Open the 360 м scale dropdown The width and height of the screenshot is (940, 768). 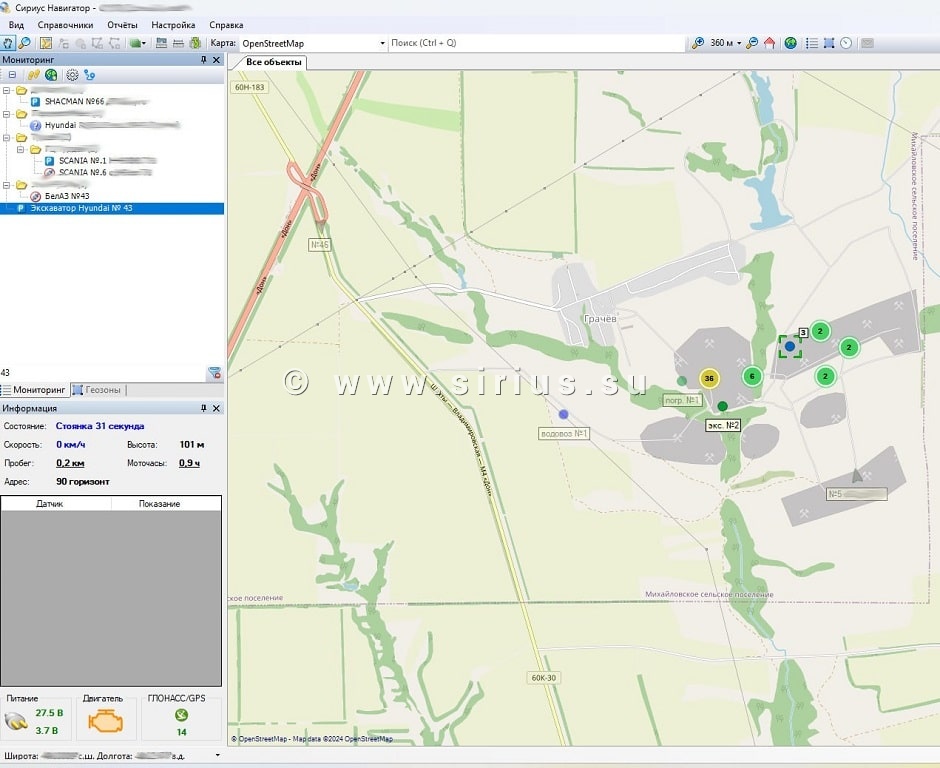(739, 43)
